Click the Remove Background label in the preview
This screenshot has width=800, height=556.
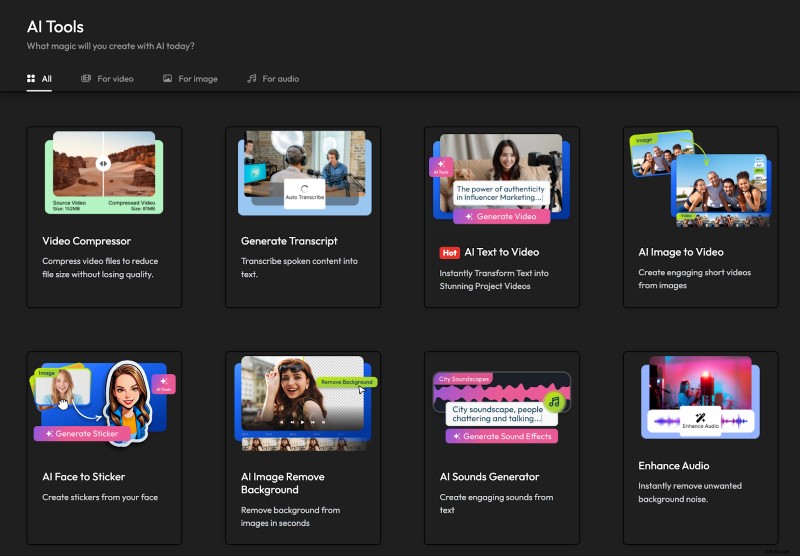point(345,382)
